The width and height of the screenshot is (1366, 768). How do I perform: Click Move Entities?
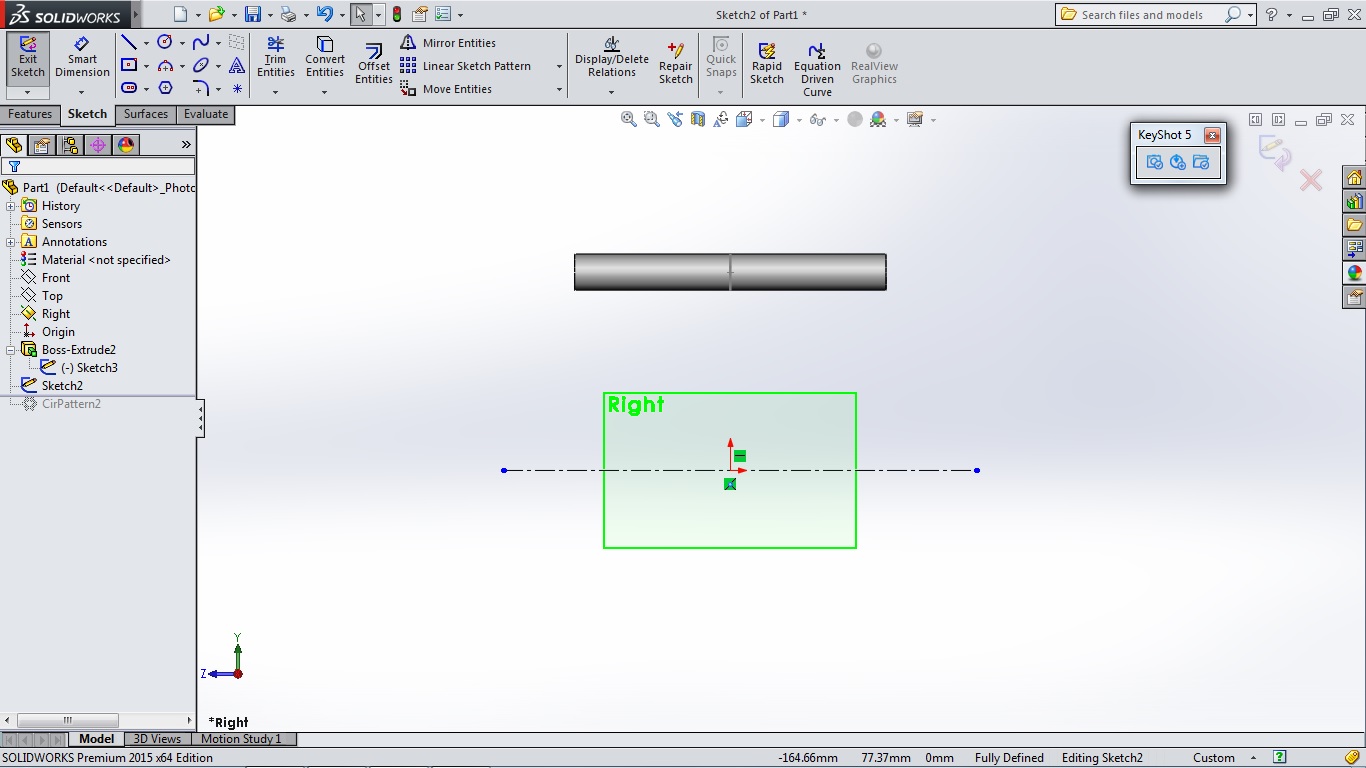[446, 89]
